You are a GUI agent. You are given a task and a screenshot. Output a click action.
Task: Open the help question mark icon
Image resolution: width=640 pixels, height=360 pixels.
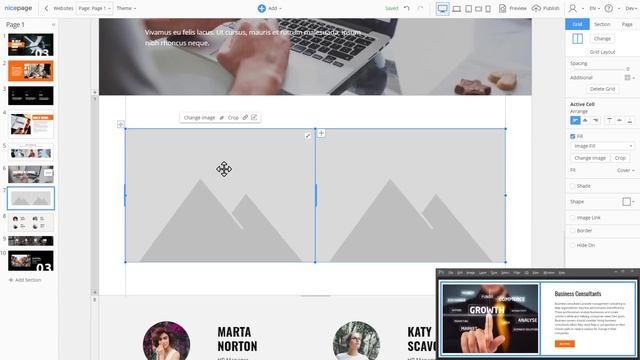609,8
